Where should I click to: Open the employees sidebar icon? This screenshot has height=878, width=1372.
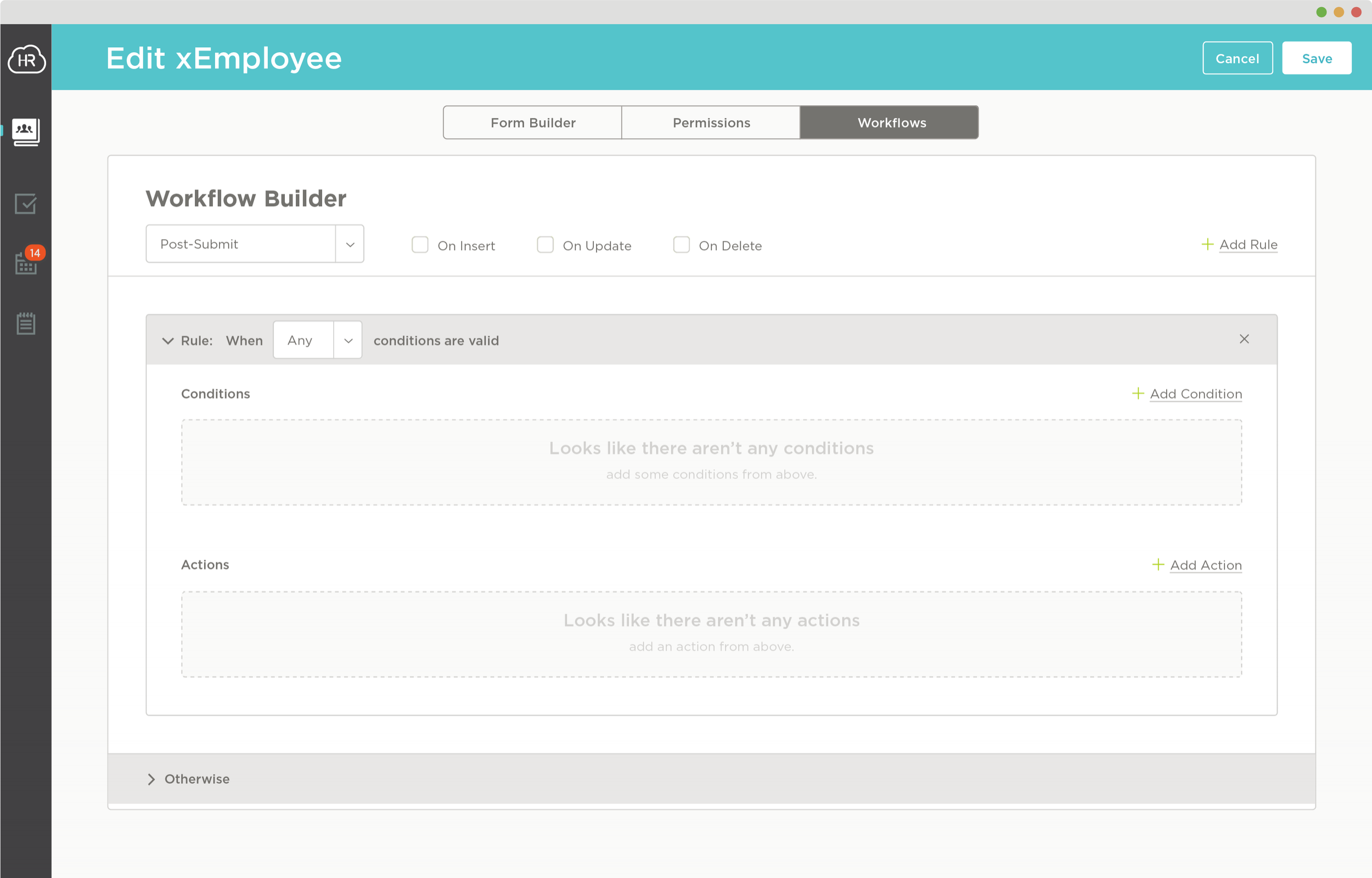click(26, 132)
